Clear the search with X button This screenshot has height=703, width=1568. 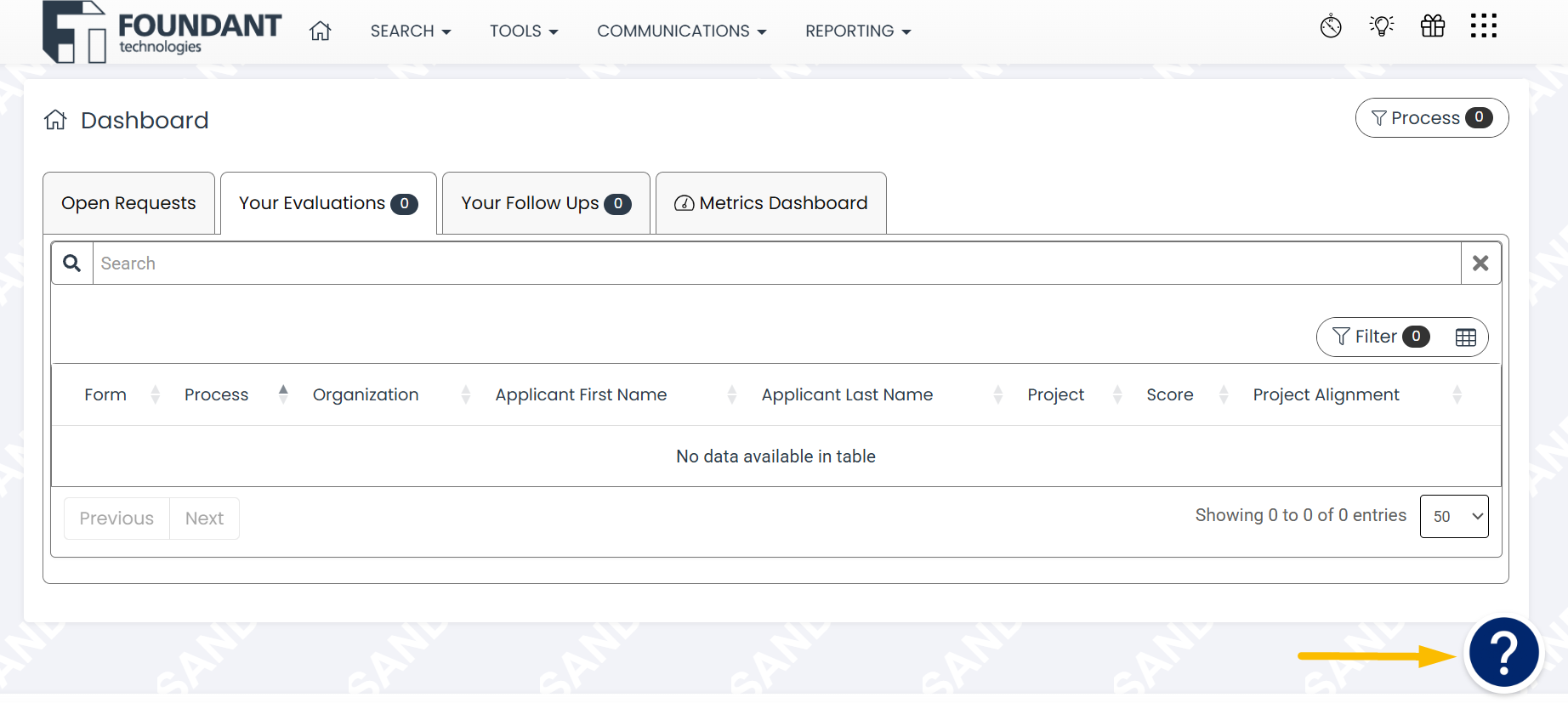1480,264
